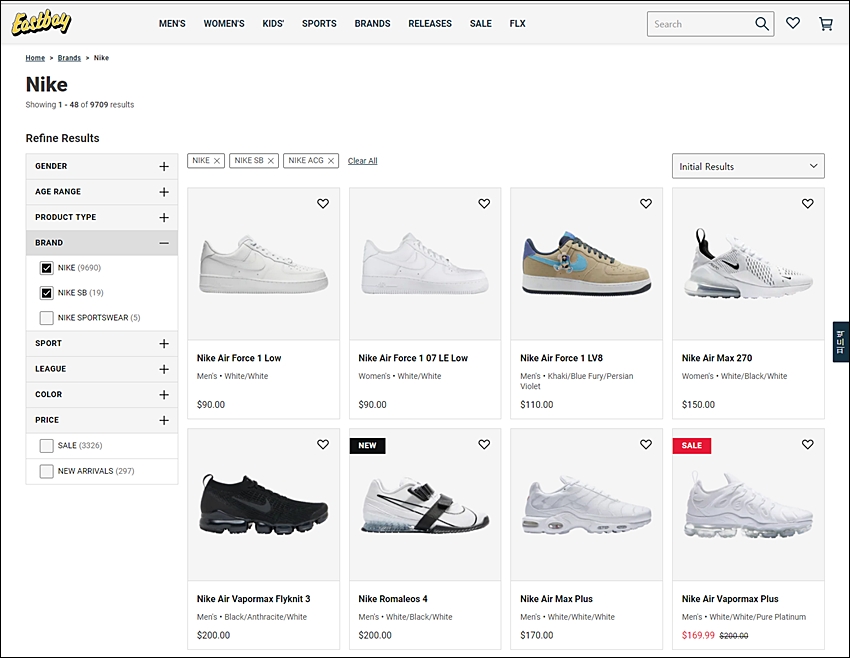Favorite the Nike Air Vapormax Plus
Screen dimensions: 850x658
click(x=808, y=444)
